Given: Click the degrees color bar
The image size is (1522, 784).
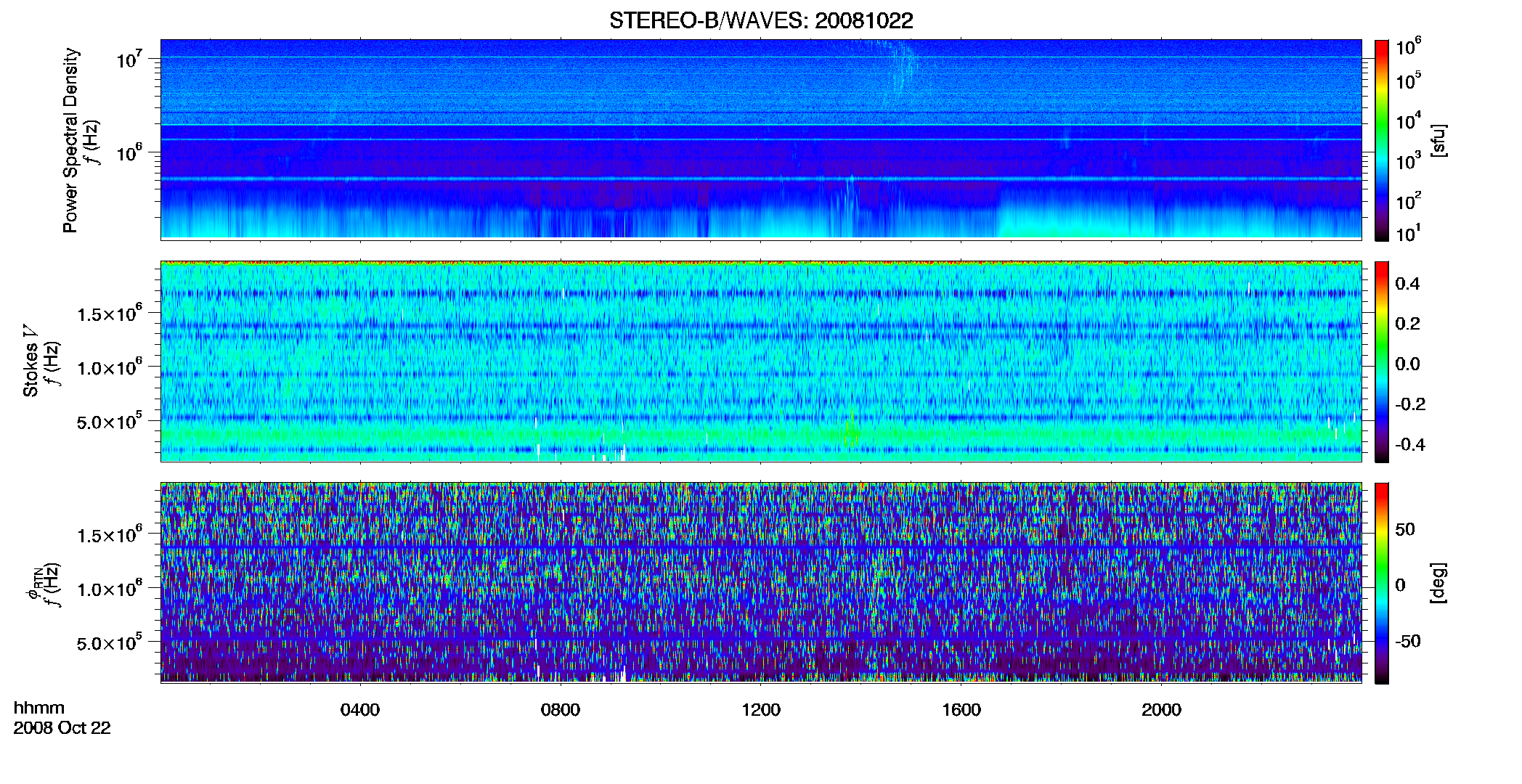Looking at the screenshot, I should click(x=1382, y=583).
